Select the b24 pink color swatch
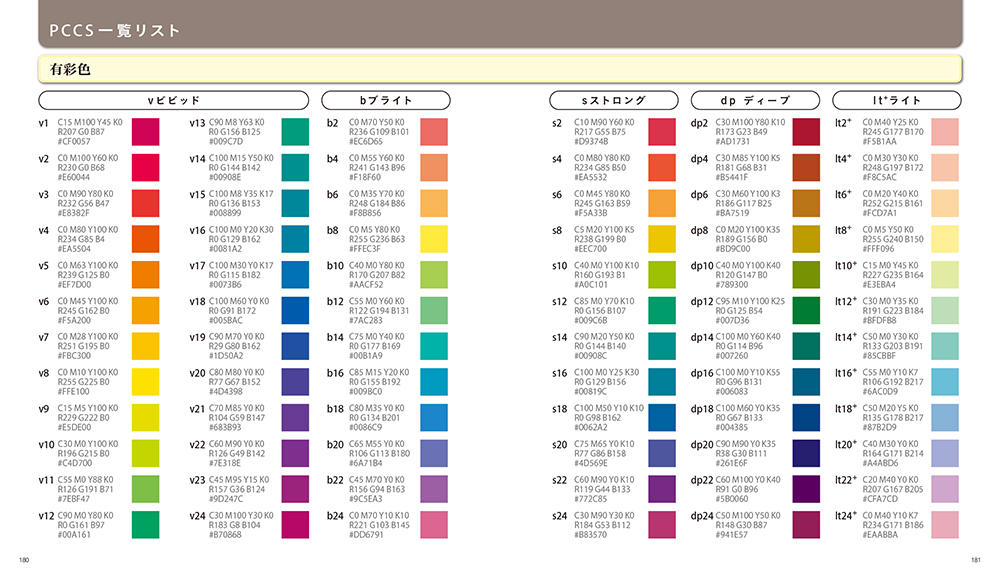The height and width of the screenshot is (577, 1000). (433, 524)
